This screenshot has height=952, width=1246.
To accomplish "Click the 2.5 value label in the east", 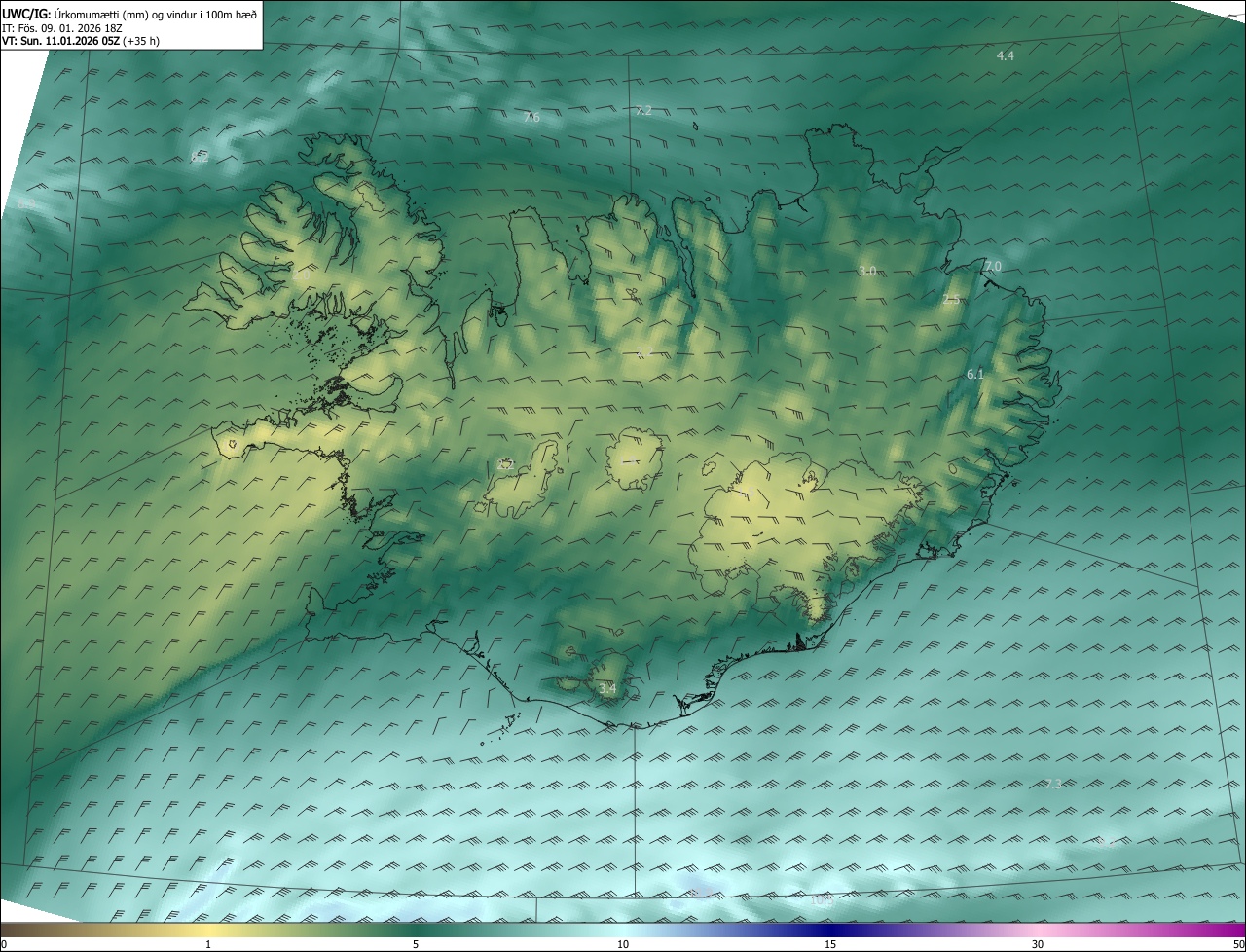I will (951, 300).
